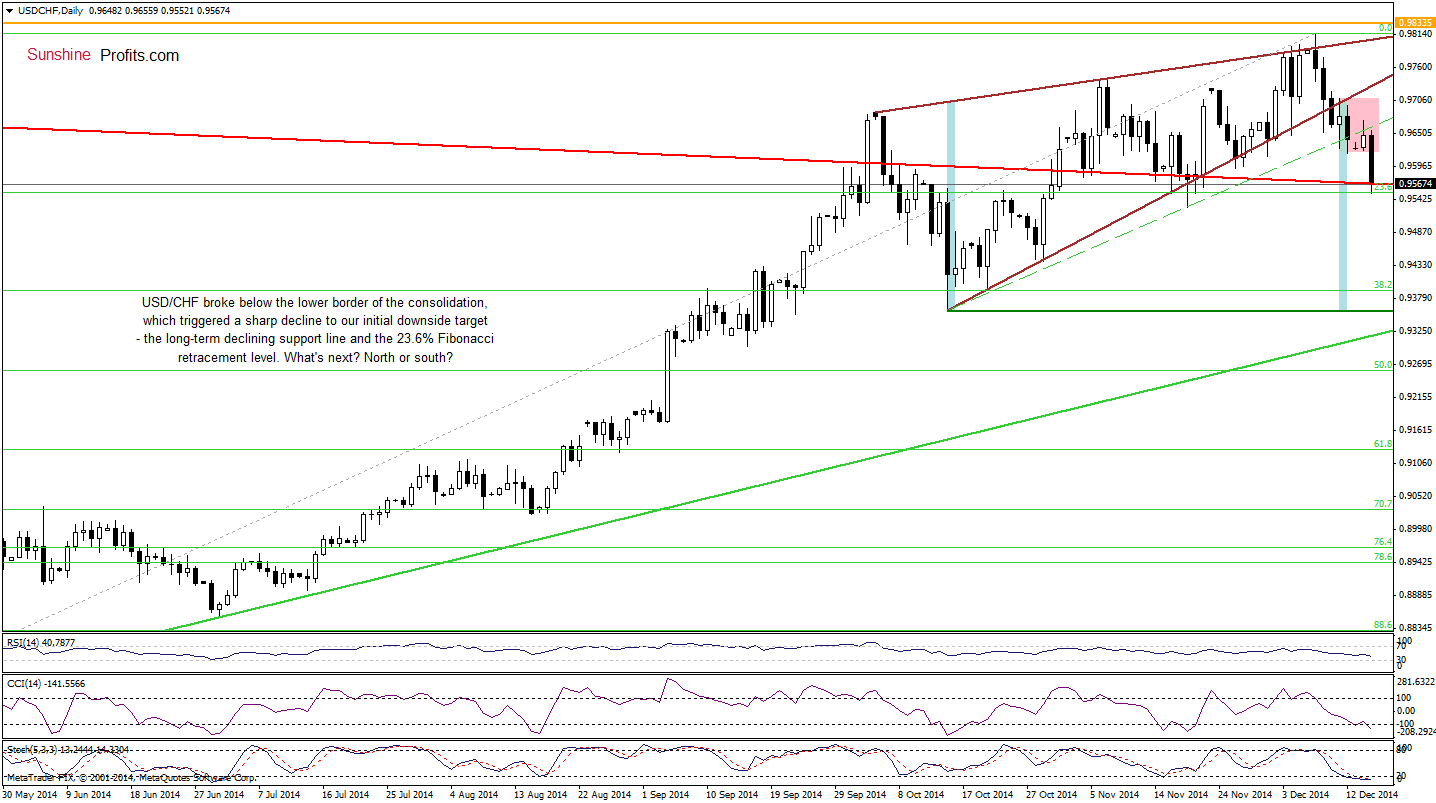Select the 0.97060 price axis value
Viewport: 1436px width, 803px height.
pos(1414,100)
